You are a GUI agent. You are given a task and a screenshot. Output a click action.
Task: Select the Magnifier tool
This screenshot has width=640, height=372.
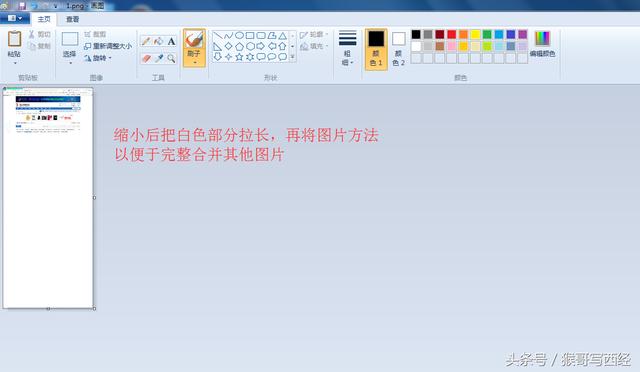click(171, 58)
